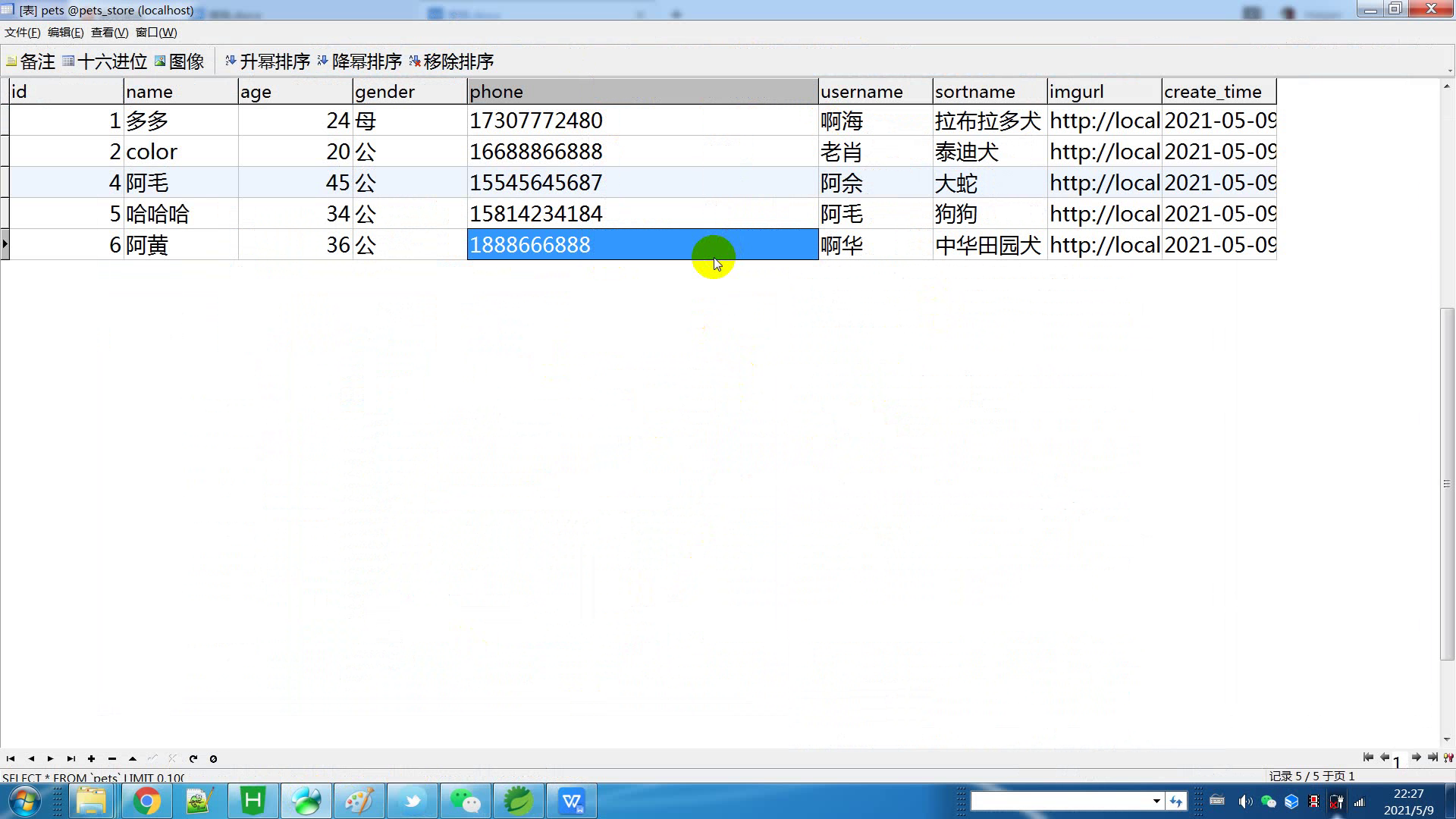
Task: Click the add record plus icon
Action: coord(91,759)
